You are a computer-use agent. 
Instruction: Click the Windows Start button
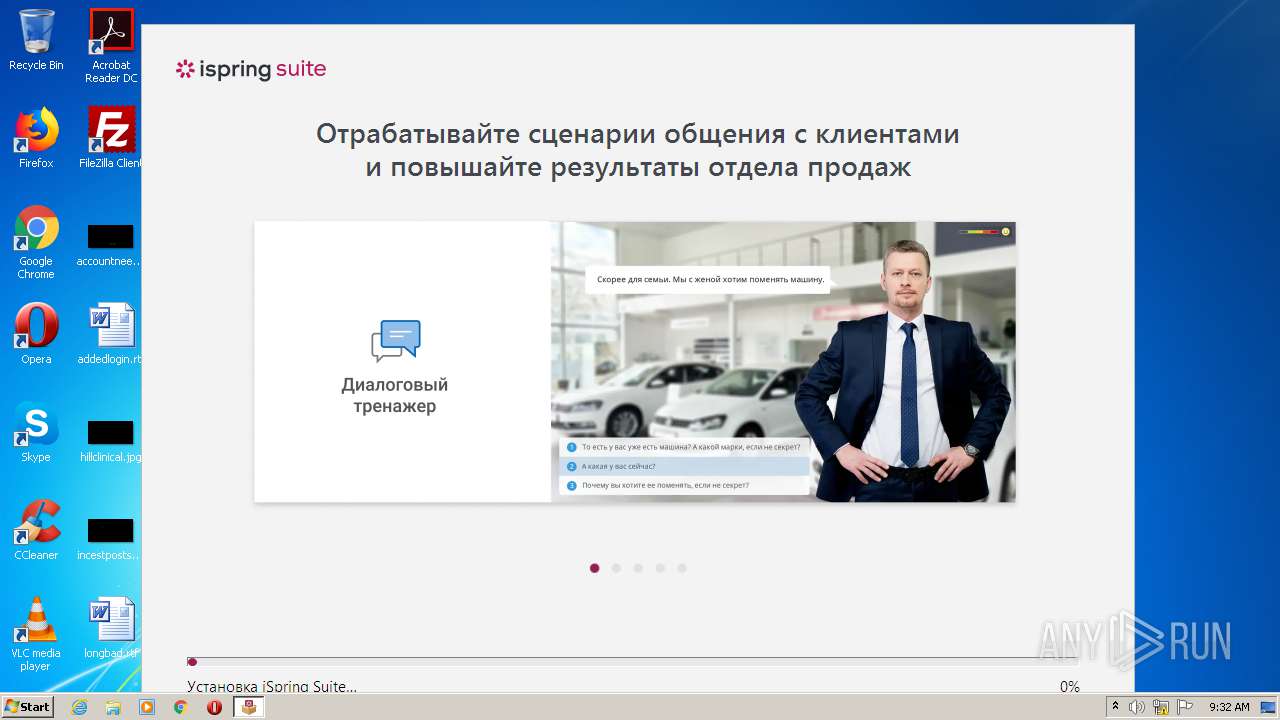point(27,706)
